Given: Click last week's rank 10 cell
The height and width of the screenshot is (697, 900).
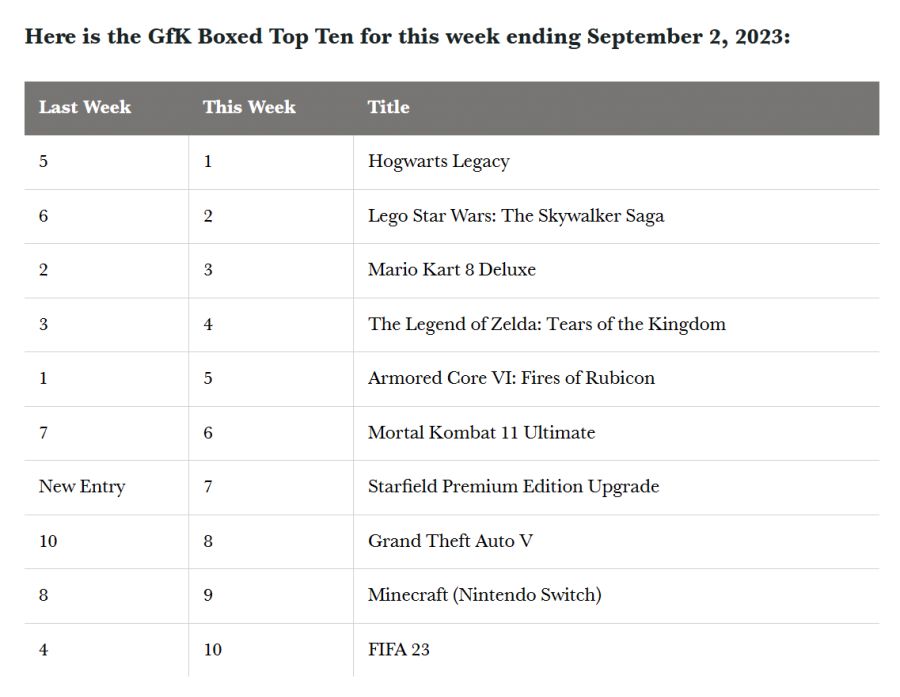Looking at the screenshot, I should pos(48,541).
